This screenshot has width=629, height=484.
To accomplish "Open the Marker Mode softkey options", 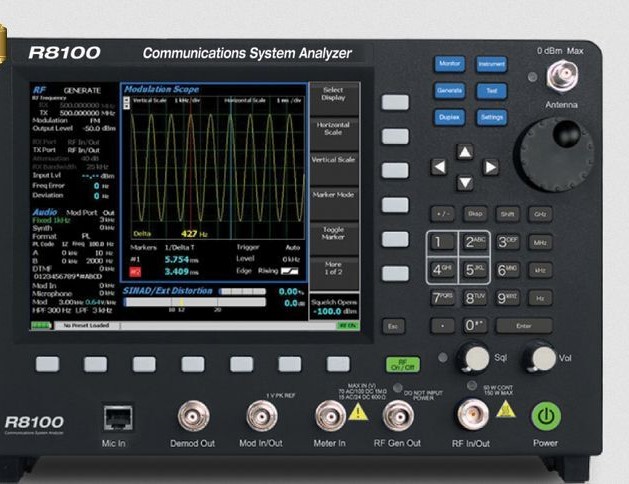I will click(x=333, y=195).
